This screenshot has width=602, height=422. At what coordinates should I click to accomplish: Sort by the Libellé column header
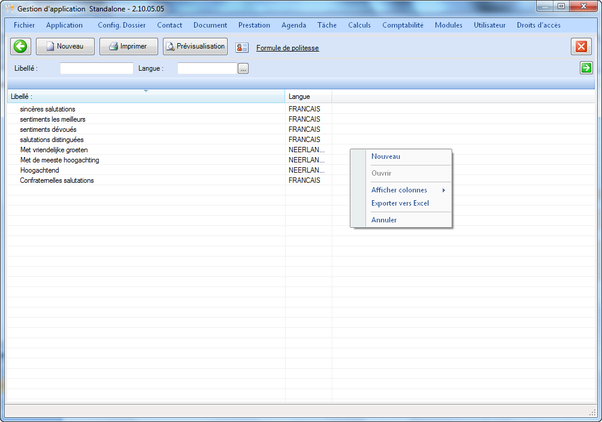coord(146,96)
